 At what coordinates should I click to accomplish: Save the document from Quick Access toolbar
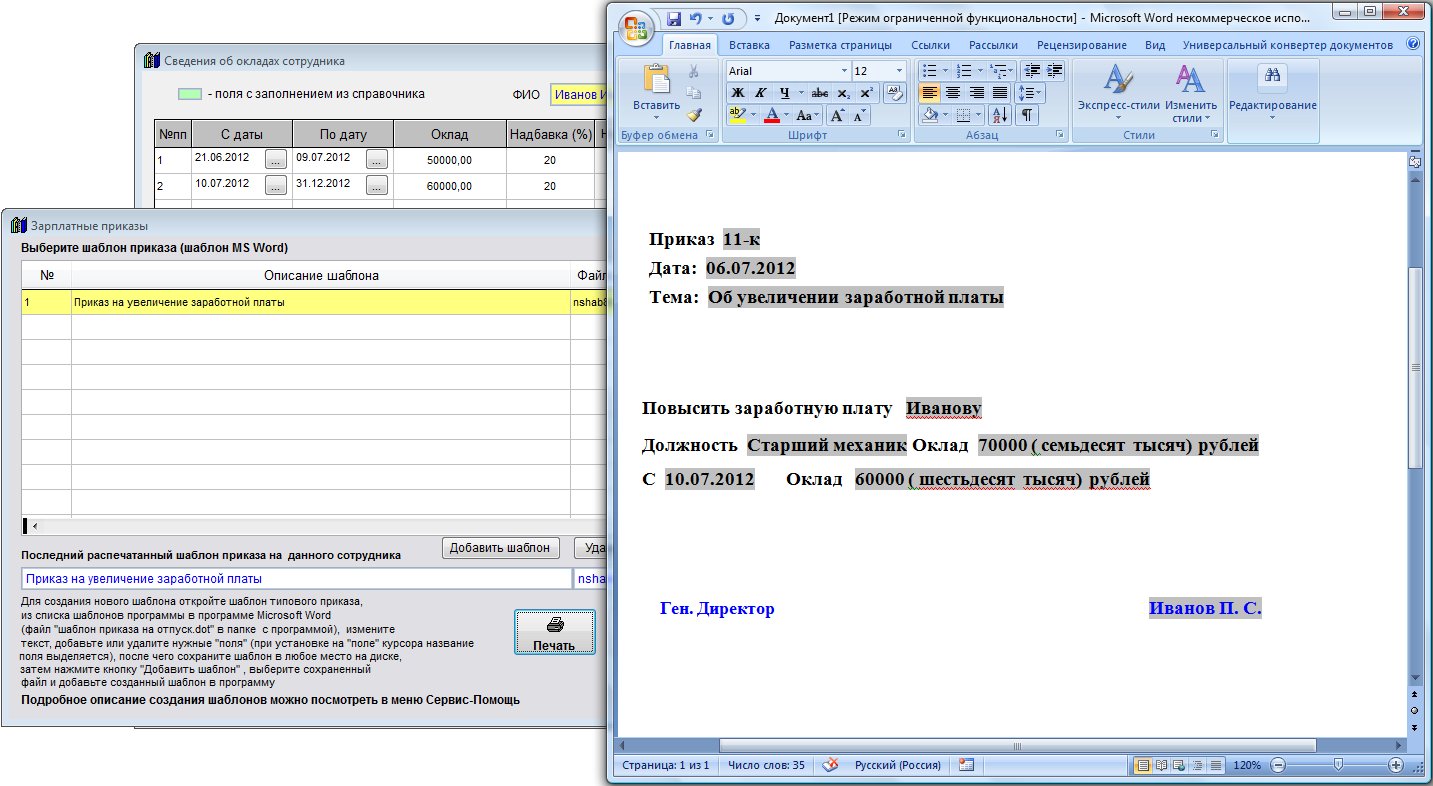coord(673,19)
